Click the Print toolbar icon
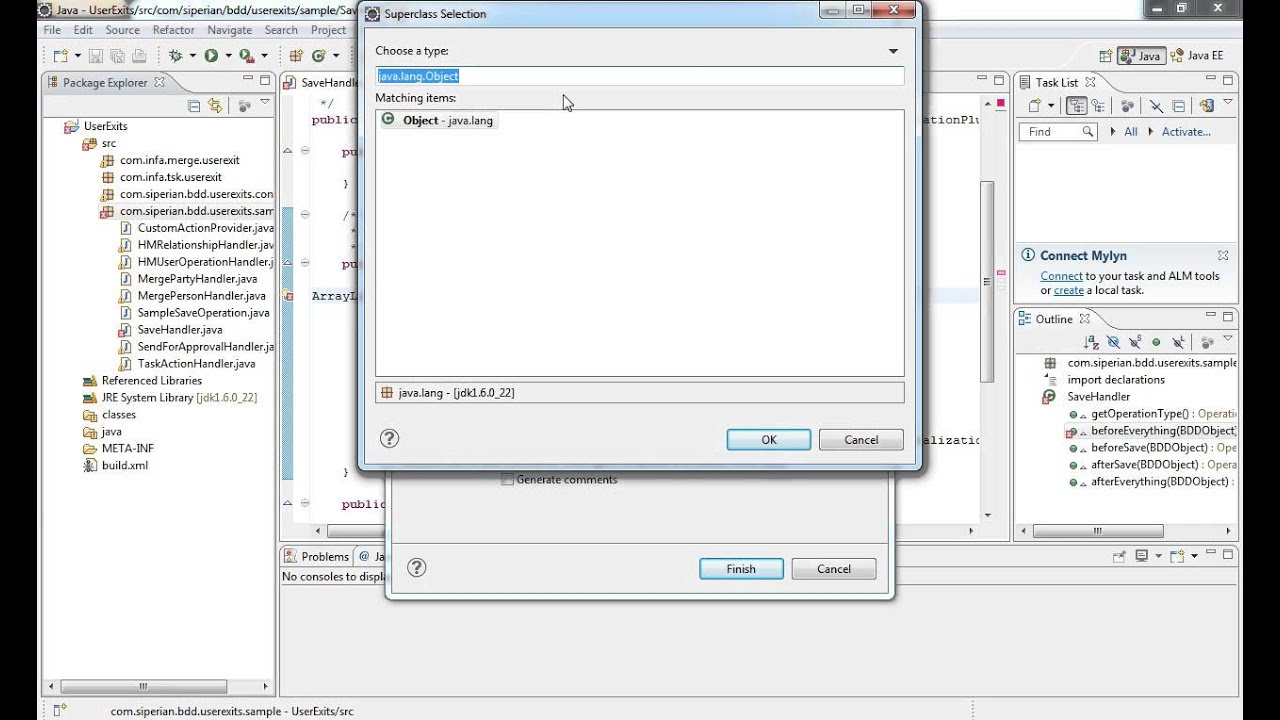This screenshot has width=1280, height=720. 139,56
